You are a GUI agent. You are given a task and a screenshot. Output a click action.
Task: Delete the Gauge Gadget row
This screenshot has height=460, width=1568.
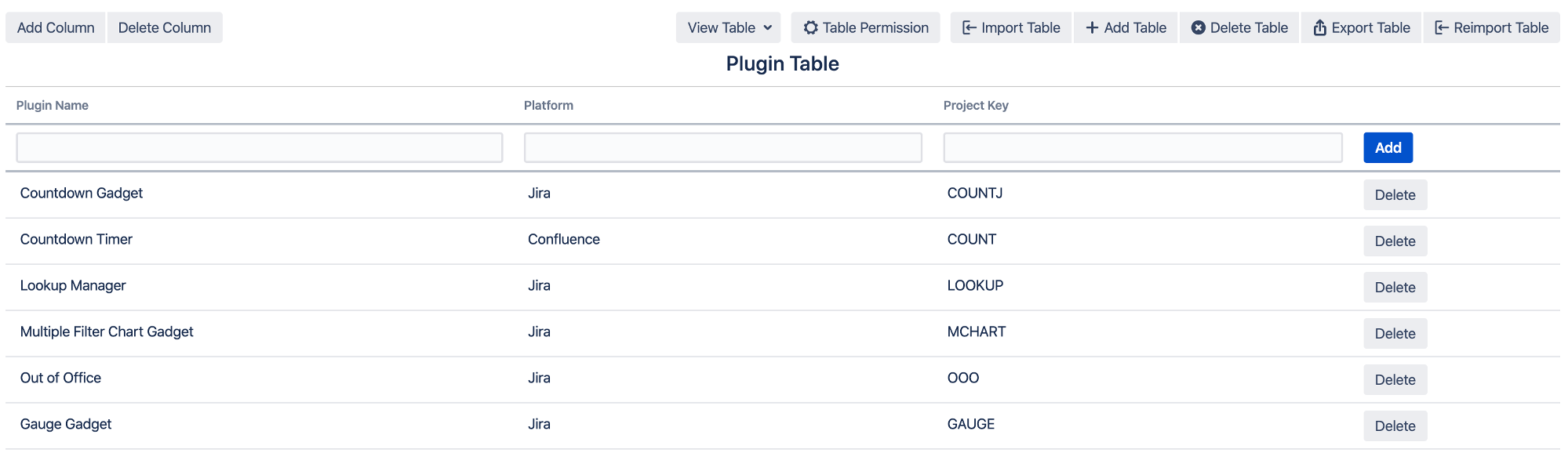pyautogui.click(x=1395, y=426)
